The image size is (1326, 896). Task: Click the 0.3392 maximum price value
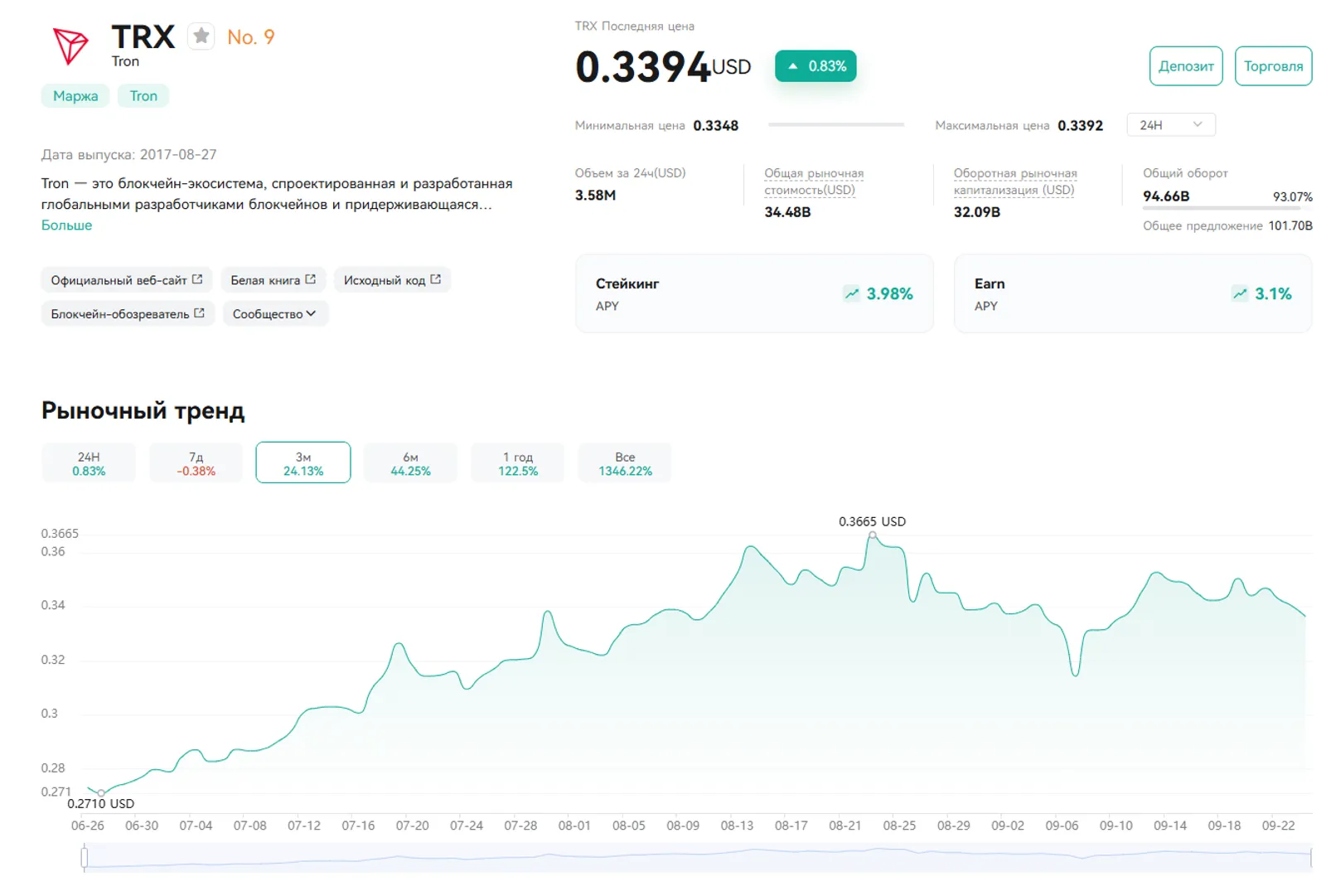pos(1080,126)
